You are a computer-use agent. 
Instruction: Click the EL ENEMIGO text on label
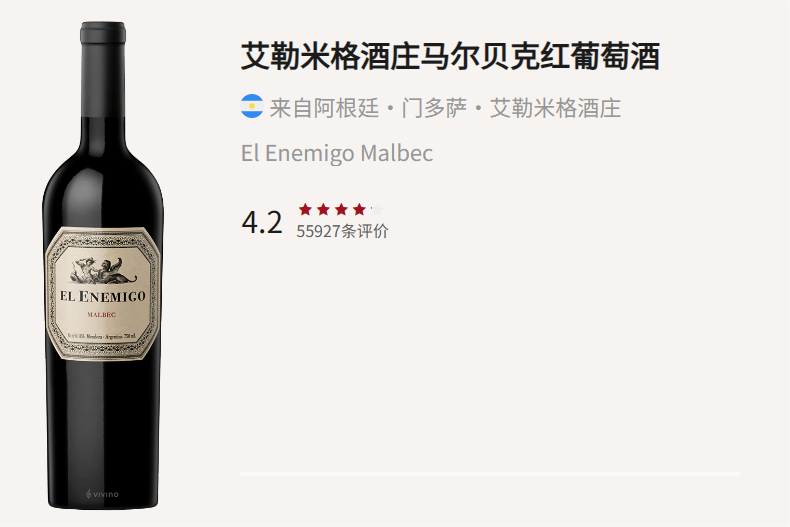(103, 296)
